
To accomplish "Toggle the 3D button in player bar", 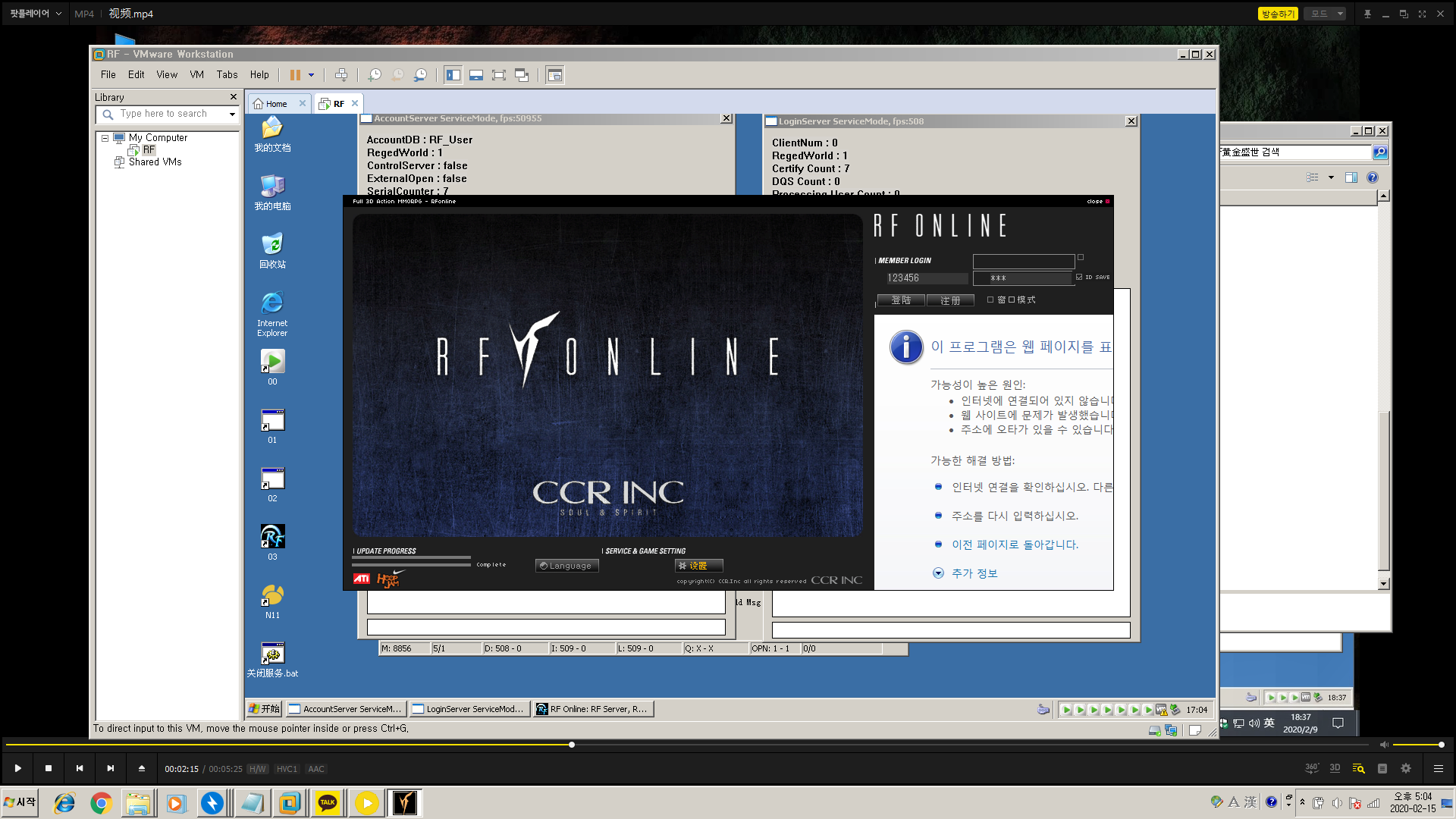I will pyautogui.click(x=1335, y=768).
